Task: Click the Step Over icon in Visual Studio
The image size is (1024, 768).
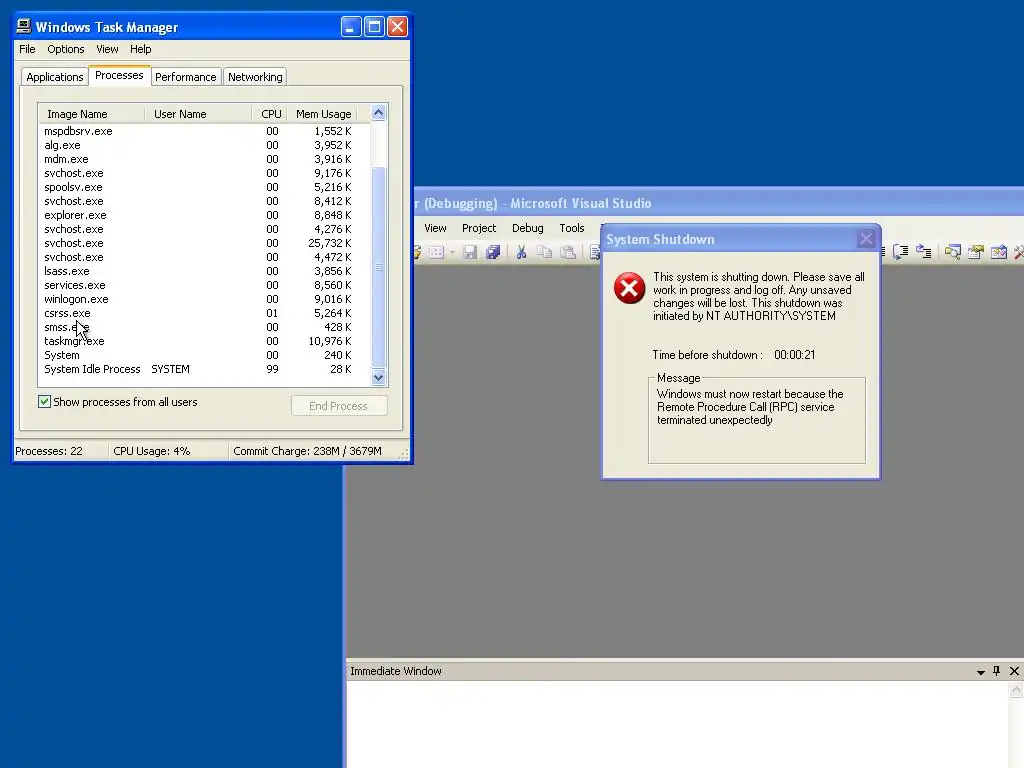Action: [901, 252]
